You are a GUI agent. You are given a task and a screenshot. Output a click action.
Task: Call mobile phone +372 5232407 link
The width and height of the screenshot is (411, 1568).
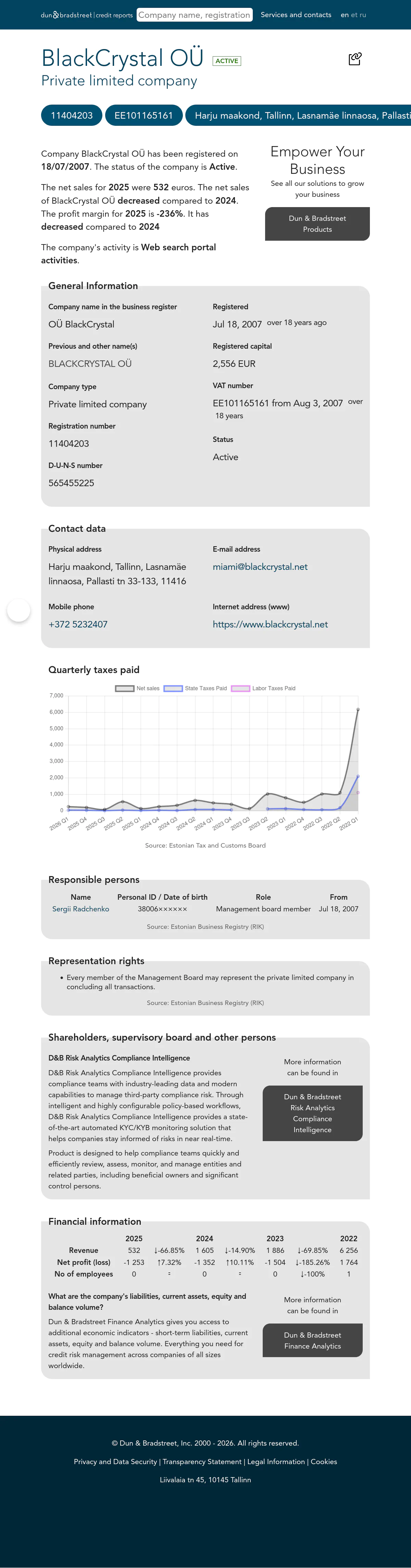click(78, 624)
